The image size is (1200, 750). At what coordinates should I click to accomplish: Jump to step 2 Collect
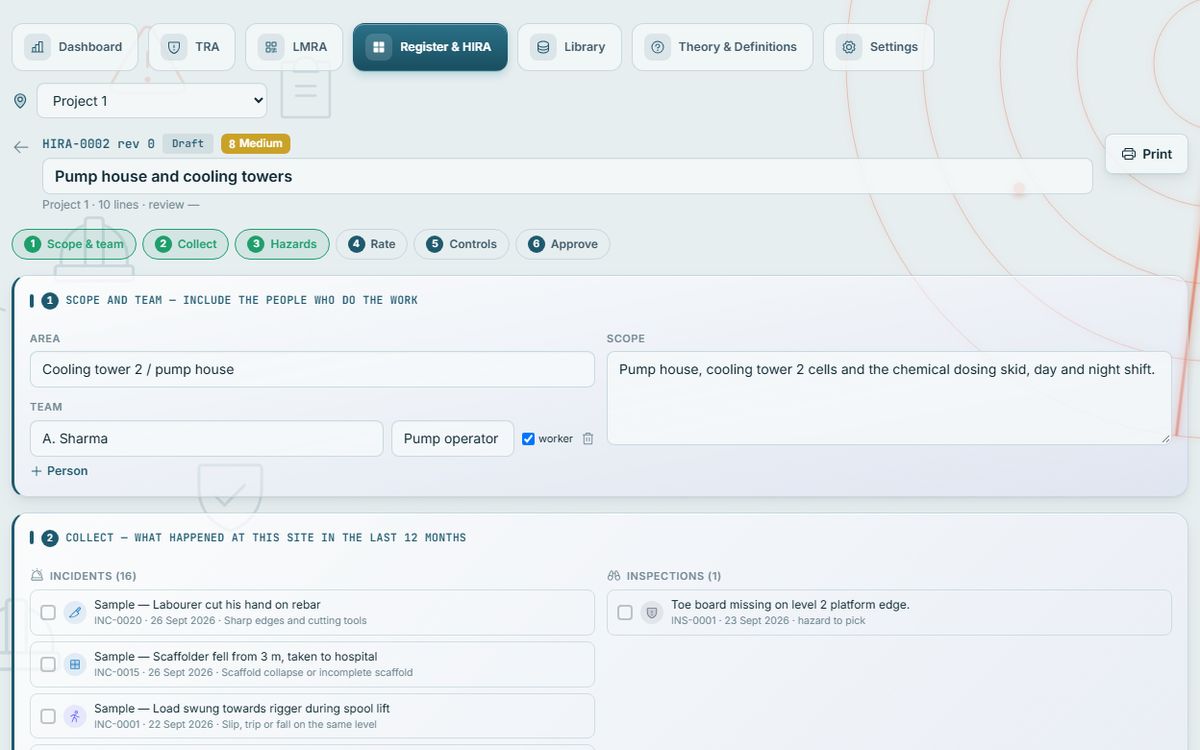(x=186, y=244)
